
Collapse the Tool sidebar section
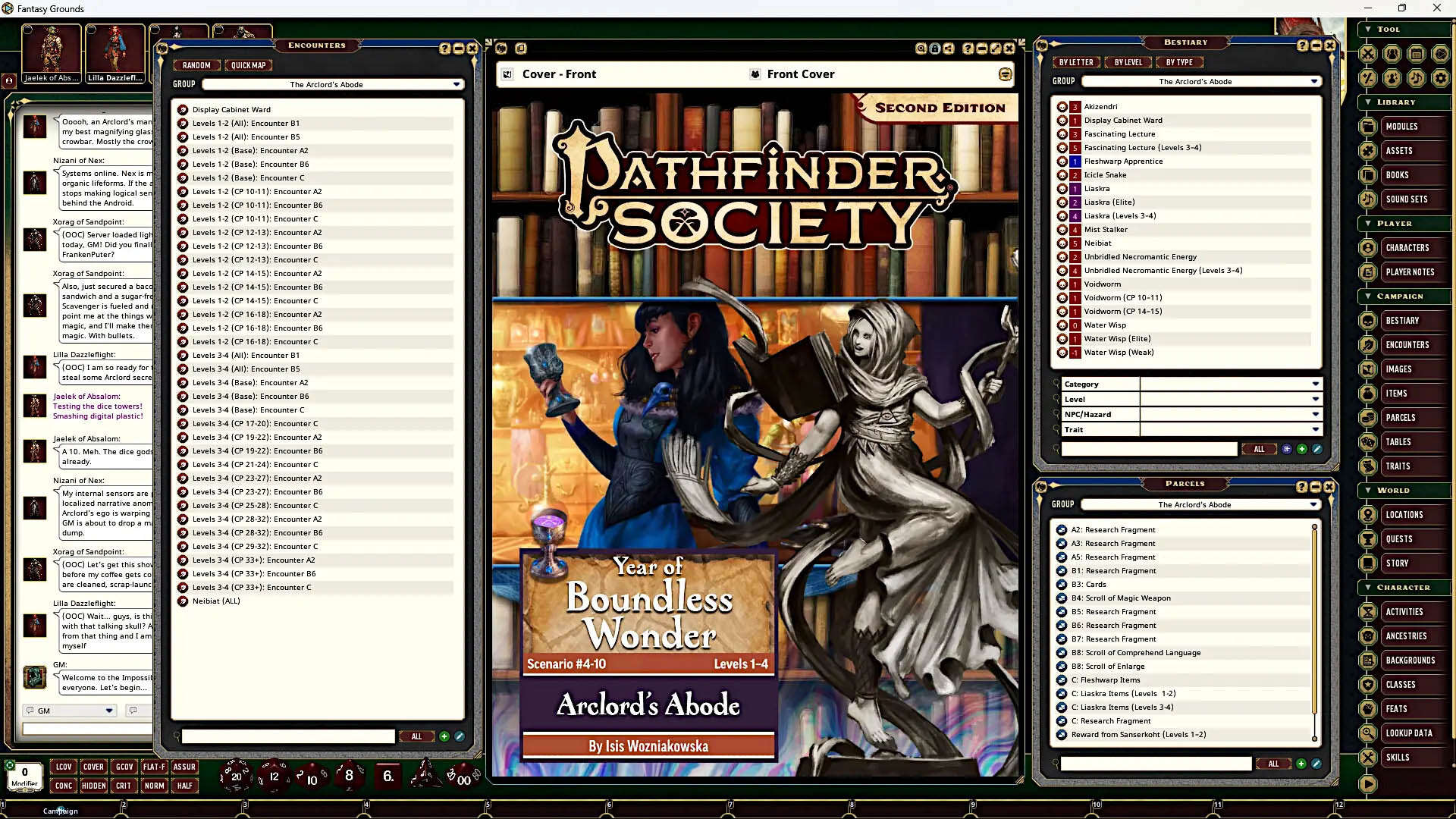coord(1368,30)
